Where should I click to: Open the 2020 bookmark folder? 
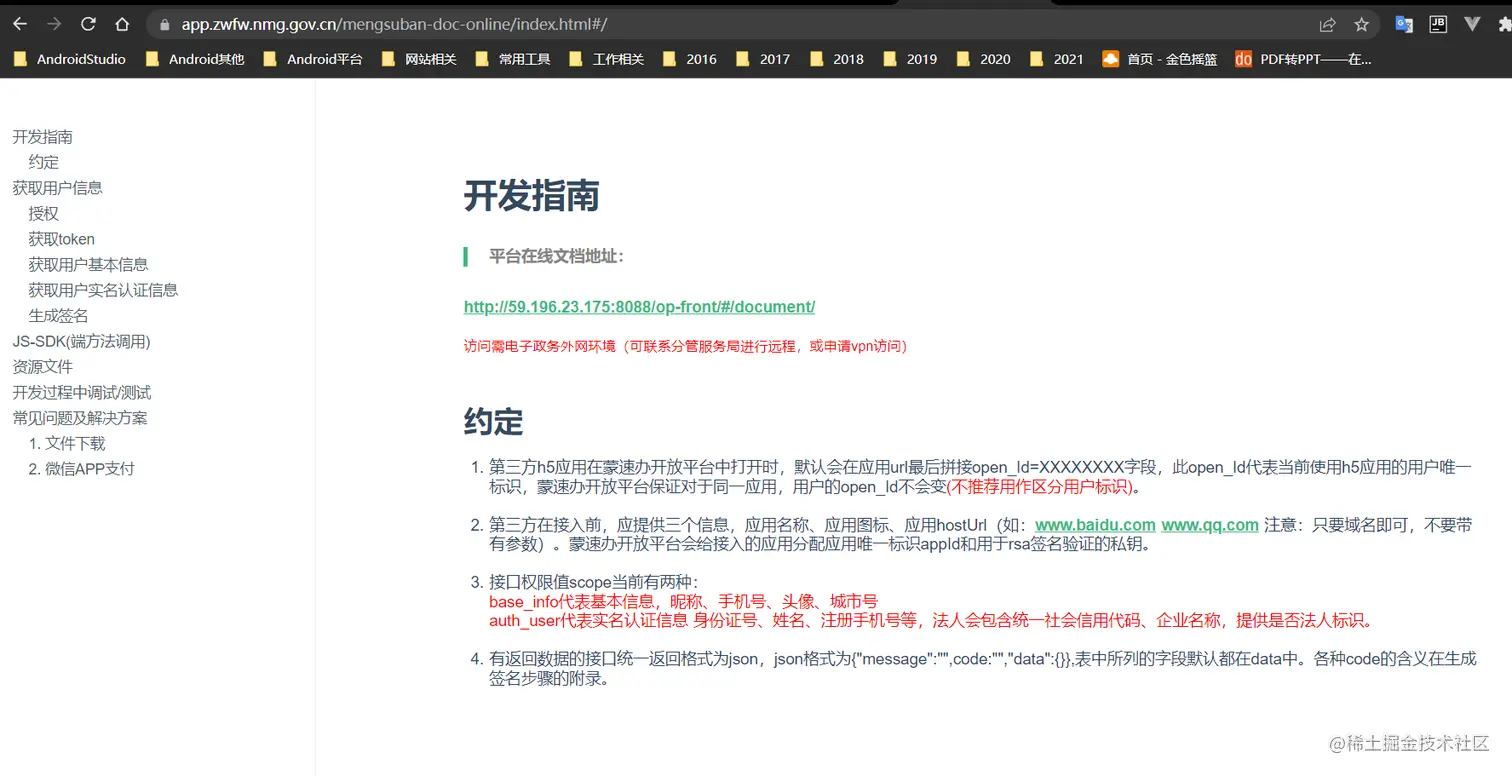coord(984,59)
